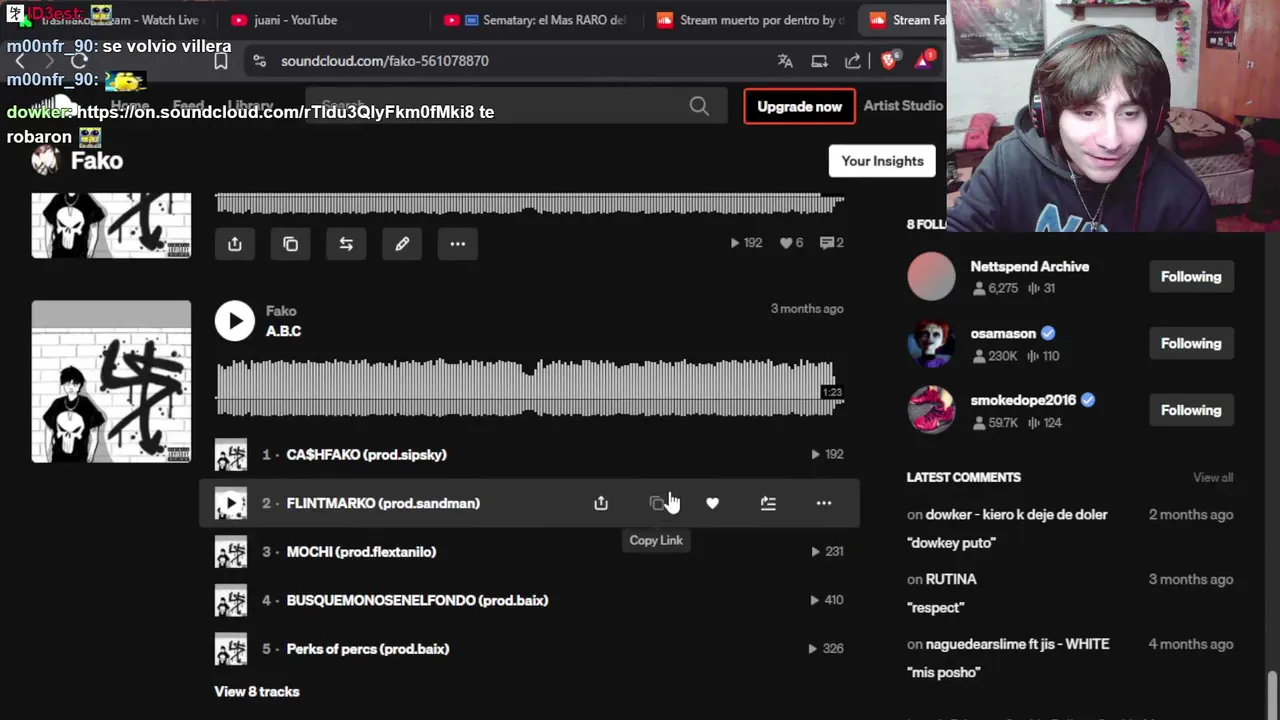The height and width of the screenshot is (720, 1280).
Task: Add FLINTMARKO to next up queue
Action: (768, 503)
